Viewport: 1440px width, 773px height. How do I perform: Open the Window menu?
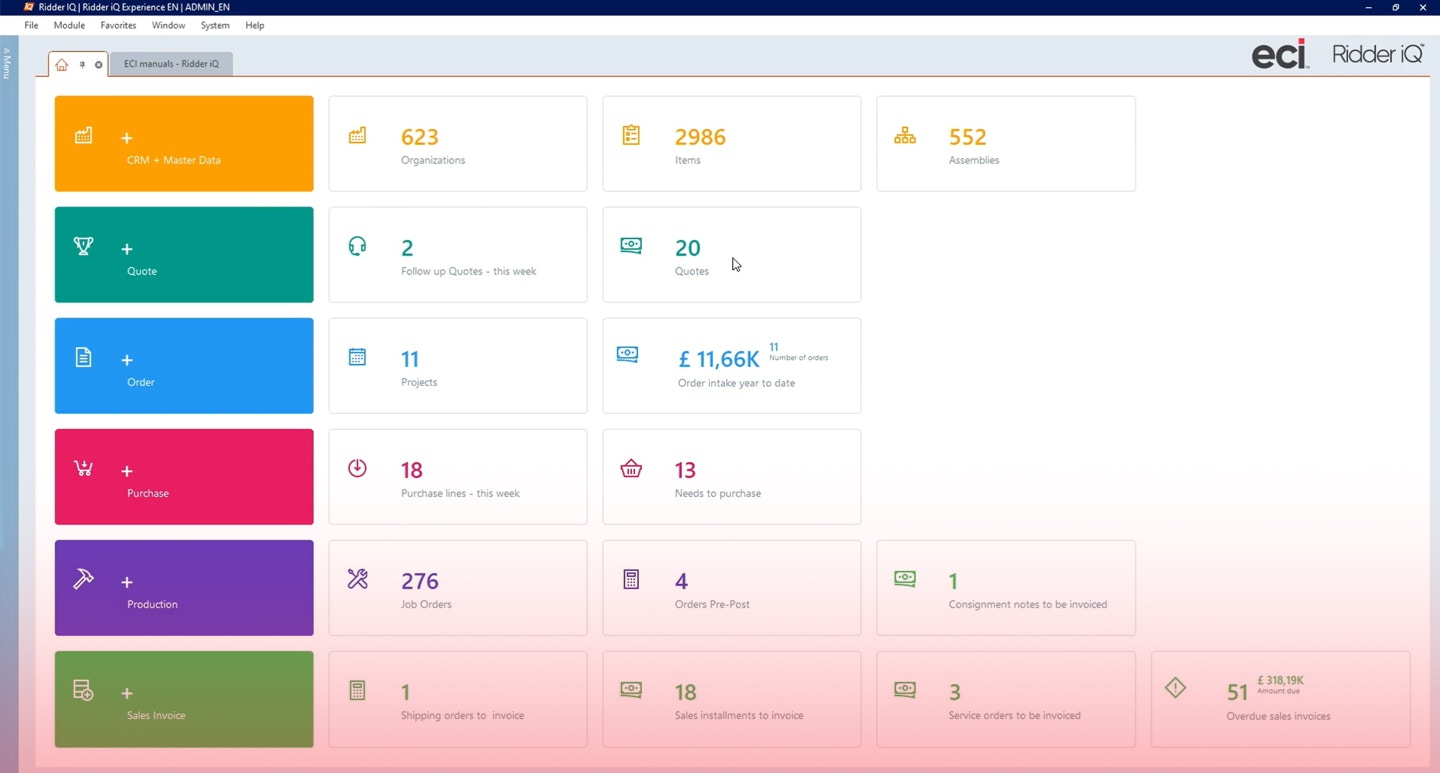pyautogui.click(x=168, y=25)
